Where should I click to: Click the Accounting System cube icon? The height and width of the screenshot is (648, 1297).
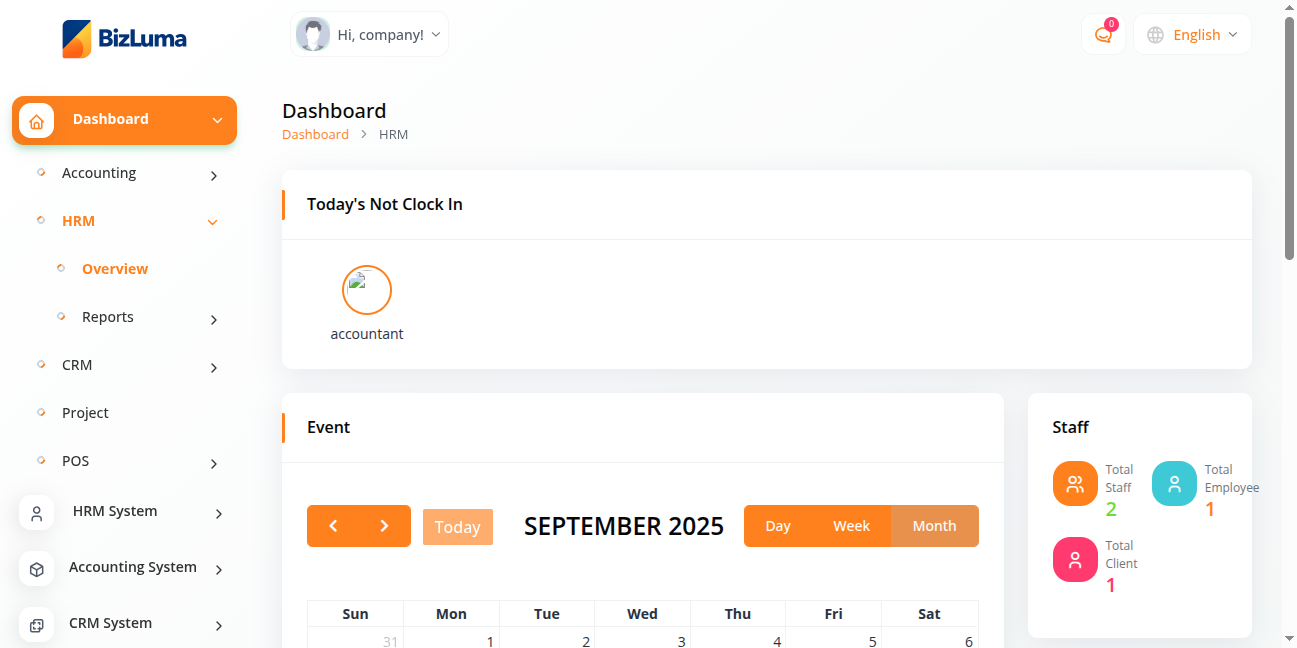[37, 569]
